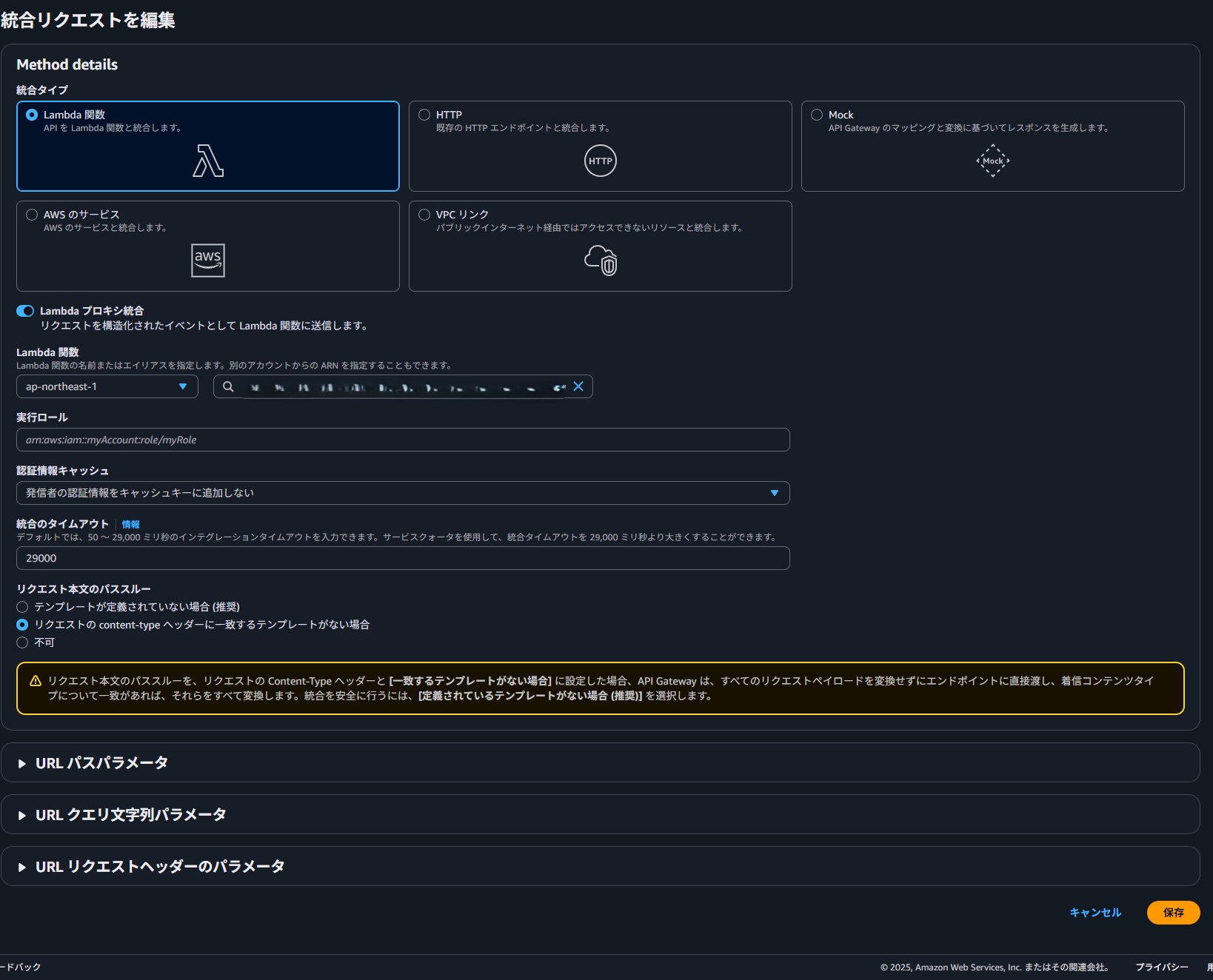The height and width of the screenshot is (980, 1213).
Task: Click the VPC link cloud shield icon
Action: [601, 261]
